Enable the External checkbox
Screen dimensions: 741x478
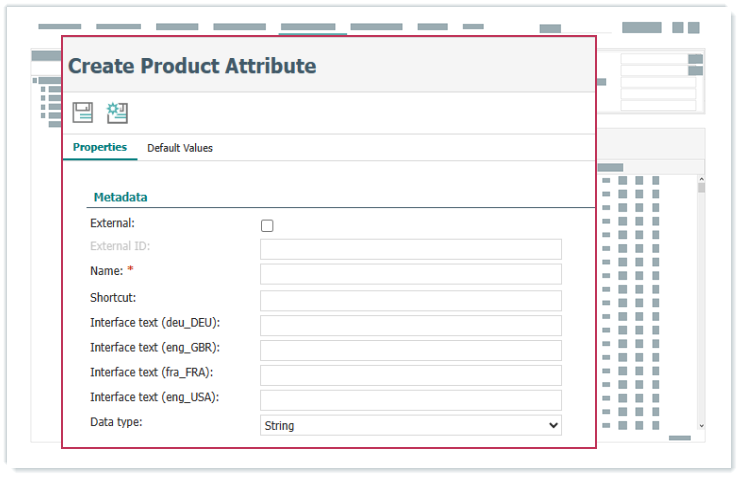coord(267,226)
